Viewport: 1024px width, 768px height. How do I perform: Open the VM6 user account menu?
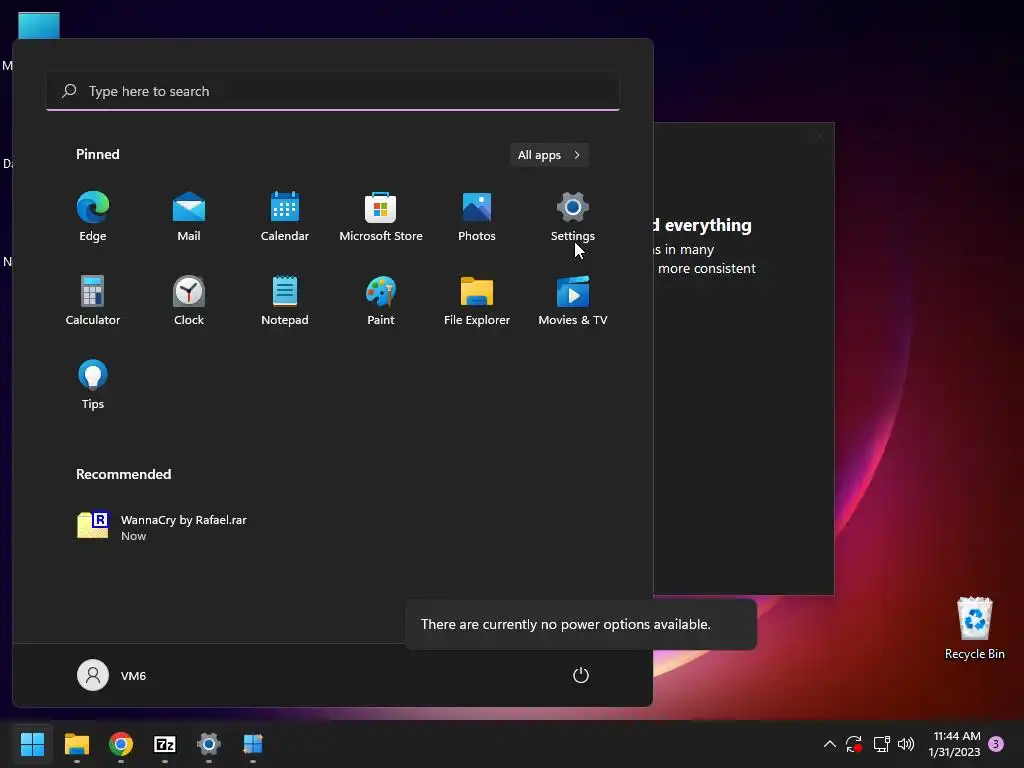point(112,675)
